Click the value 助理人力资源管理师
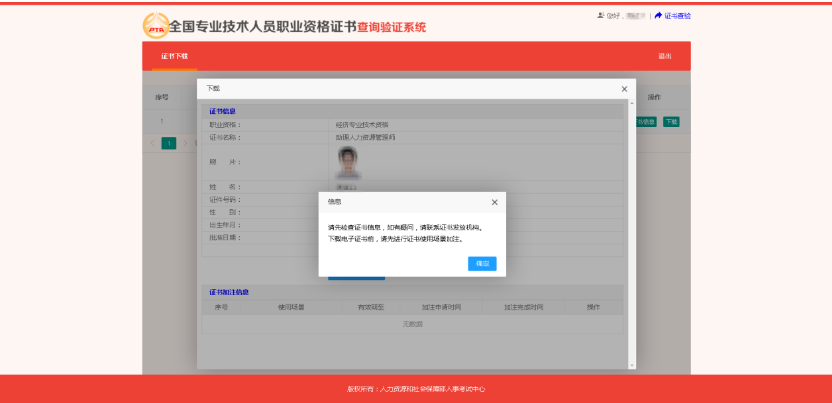 [x=366, y=137]
